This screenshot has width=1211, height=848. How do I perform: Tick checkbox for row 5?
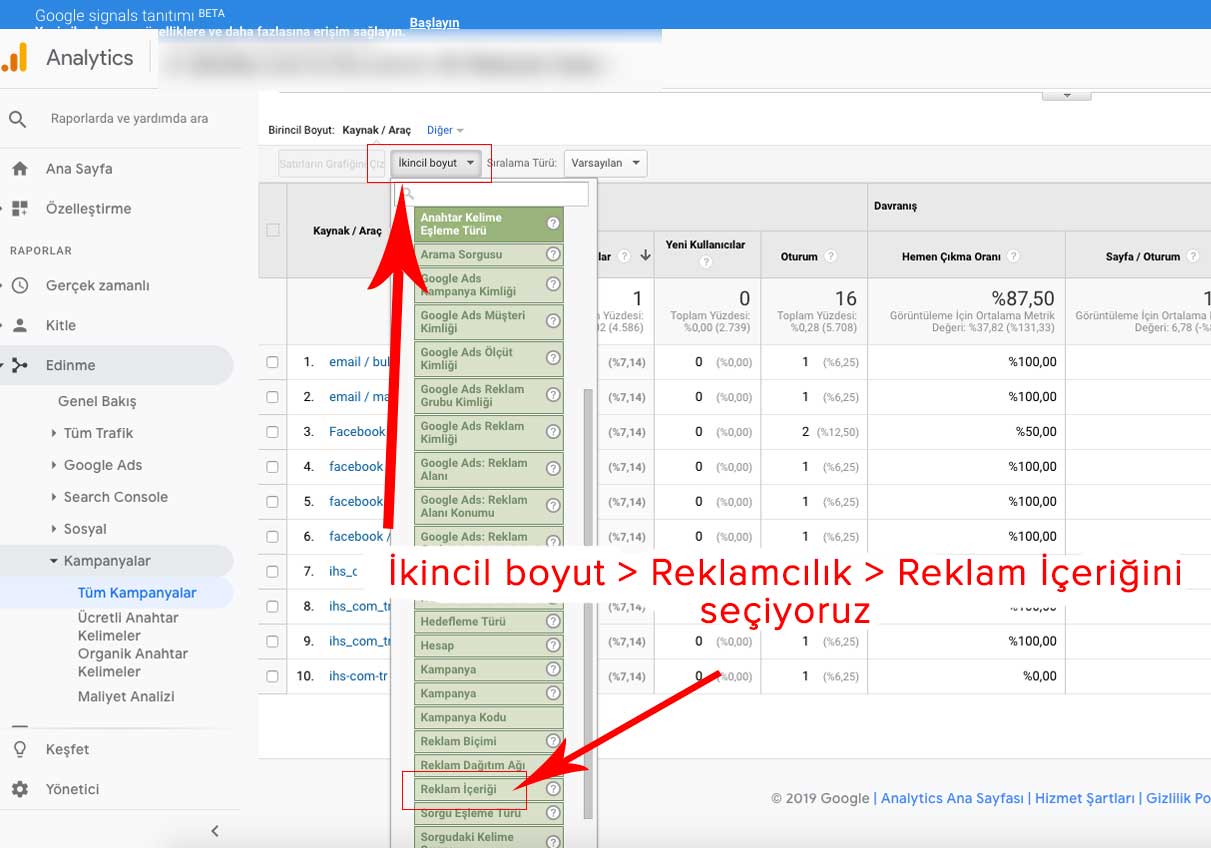click(272, 502)
